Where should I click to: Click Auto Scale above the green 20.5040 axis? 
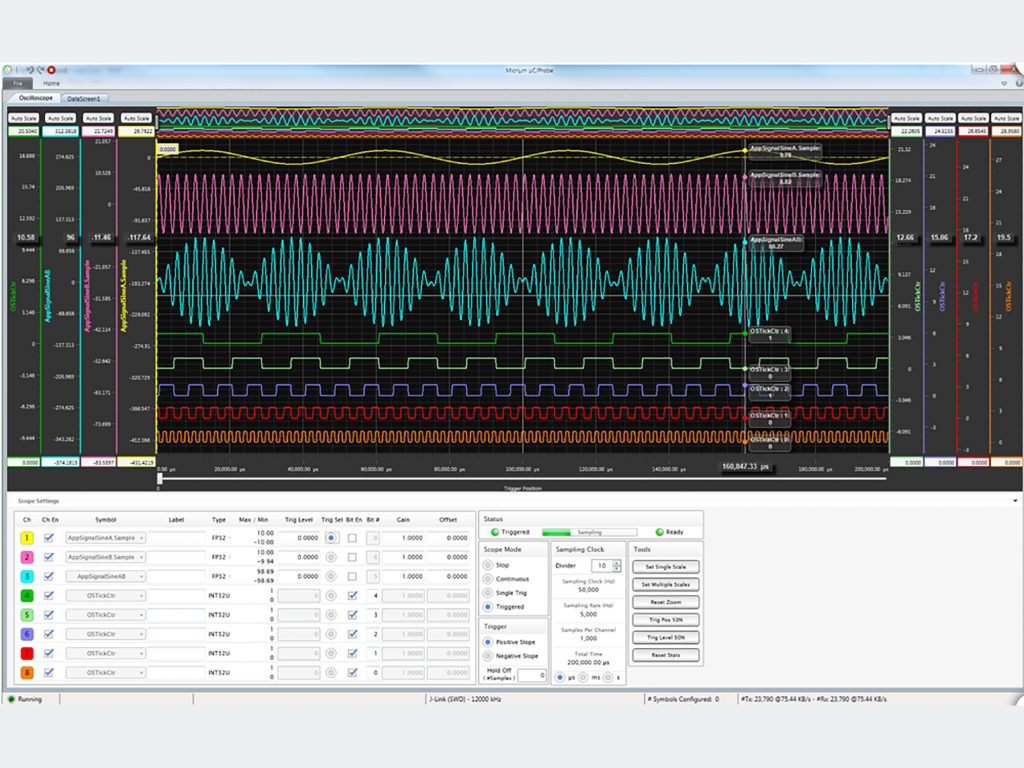[x=24, y=118]
